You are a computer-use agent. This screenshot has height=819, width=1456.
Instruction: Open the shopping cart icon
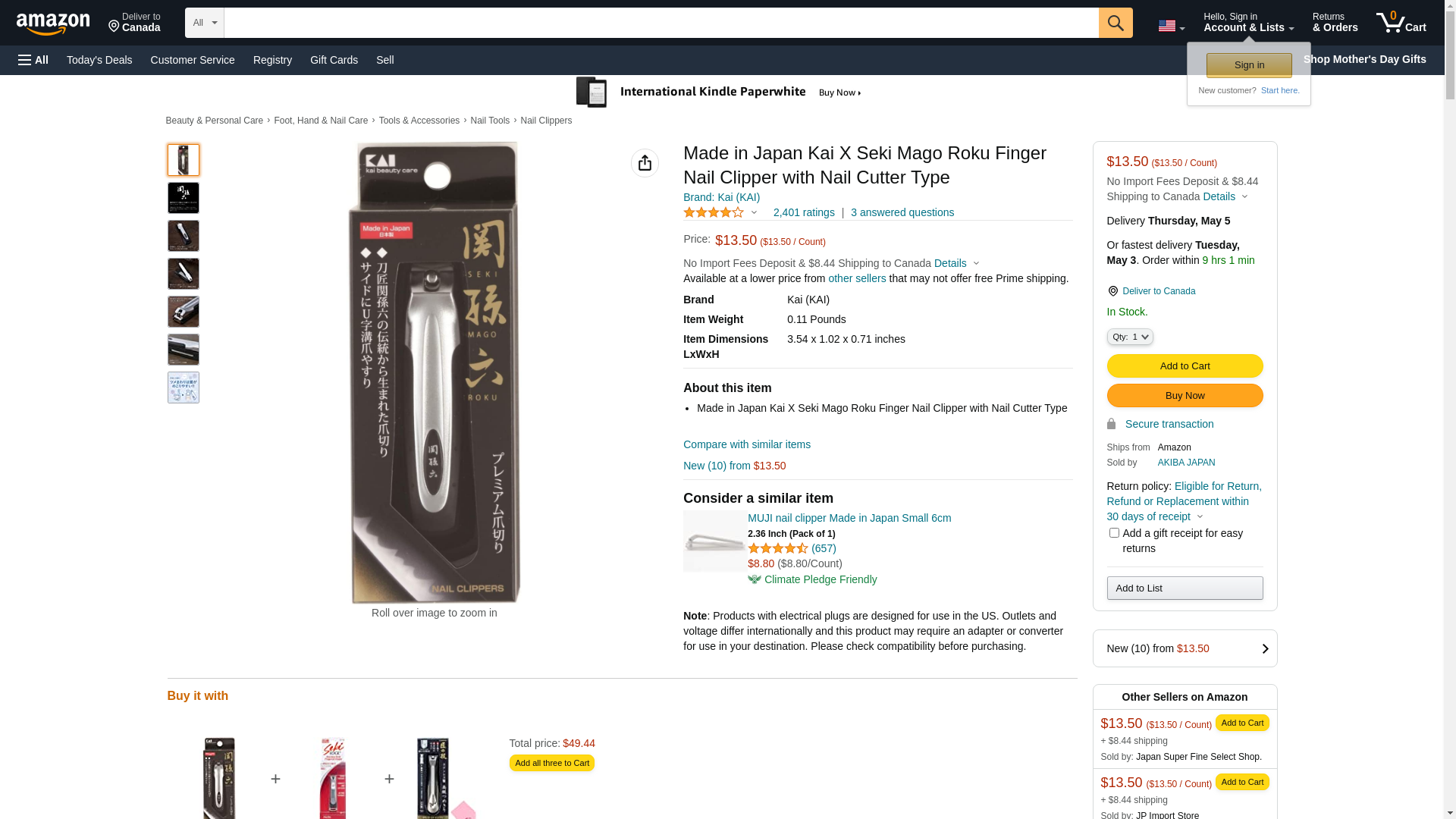coord(1400,23)
